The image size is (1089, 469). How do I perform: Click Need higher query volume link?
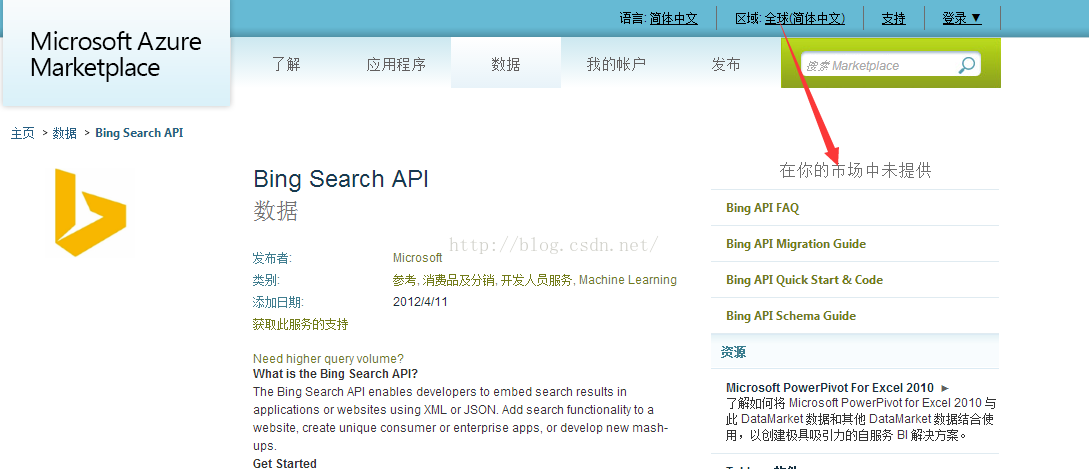tap(328, 359)
